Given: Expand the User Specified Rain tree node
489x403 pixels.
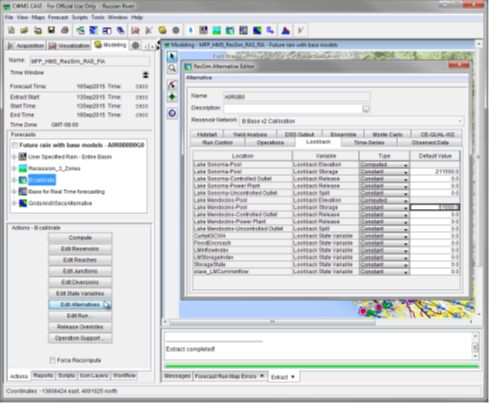Looking at the screenshot, I should (14, 156).
